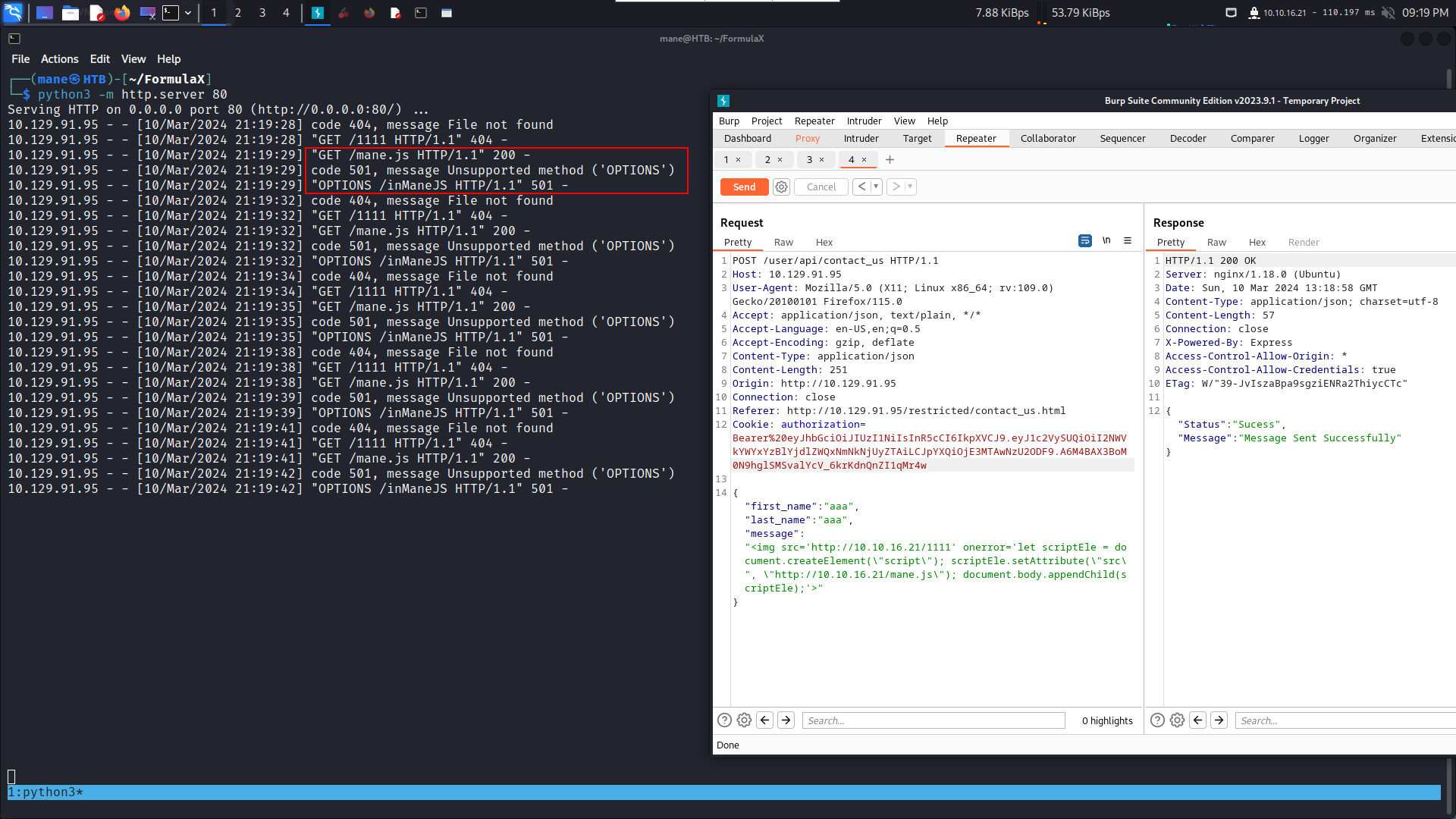Switch to workspace 3
Image resolution: width=1456 pixels, height=819 pixels.
pos(262,12)
